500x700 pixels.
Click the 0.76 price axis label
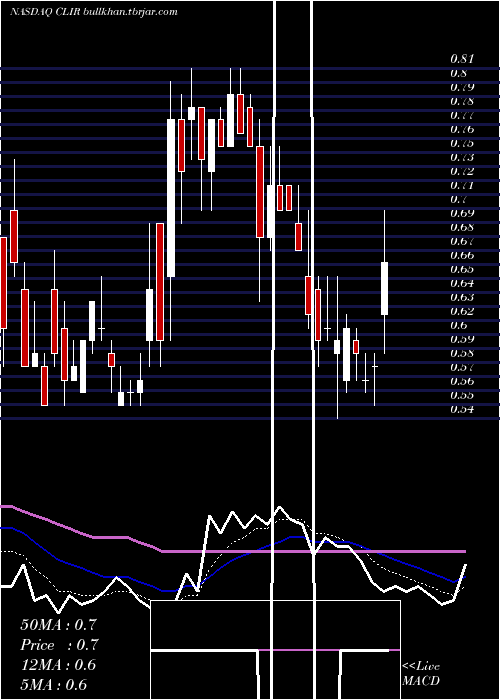click(462, 129)
